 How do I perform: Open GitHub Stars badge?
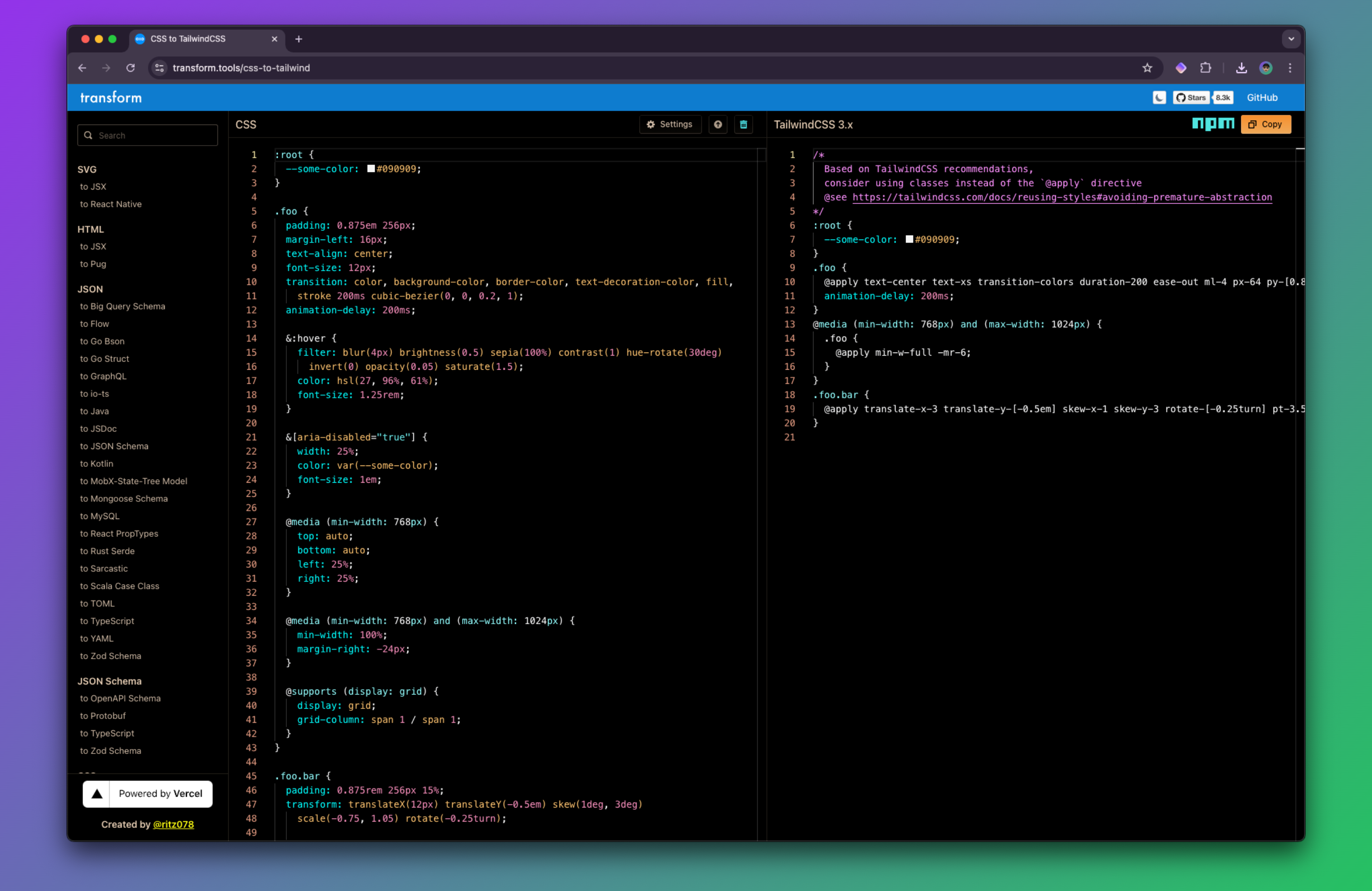coord(1191,98)
